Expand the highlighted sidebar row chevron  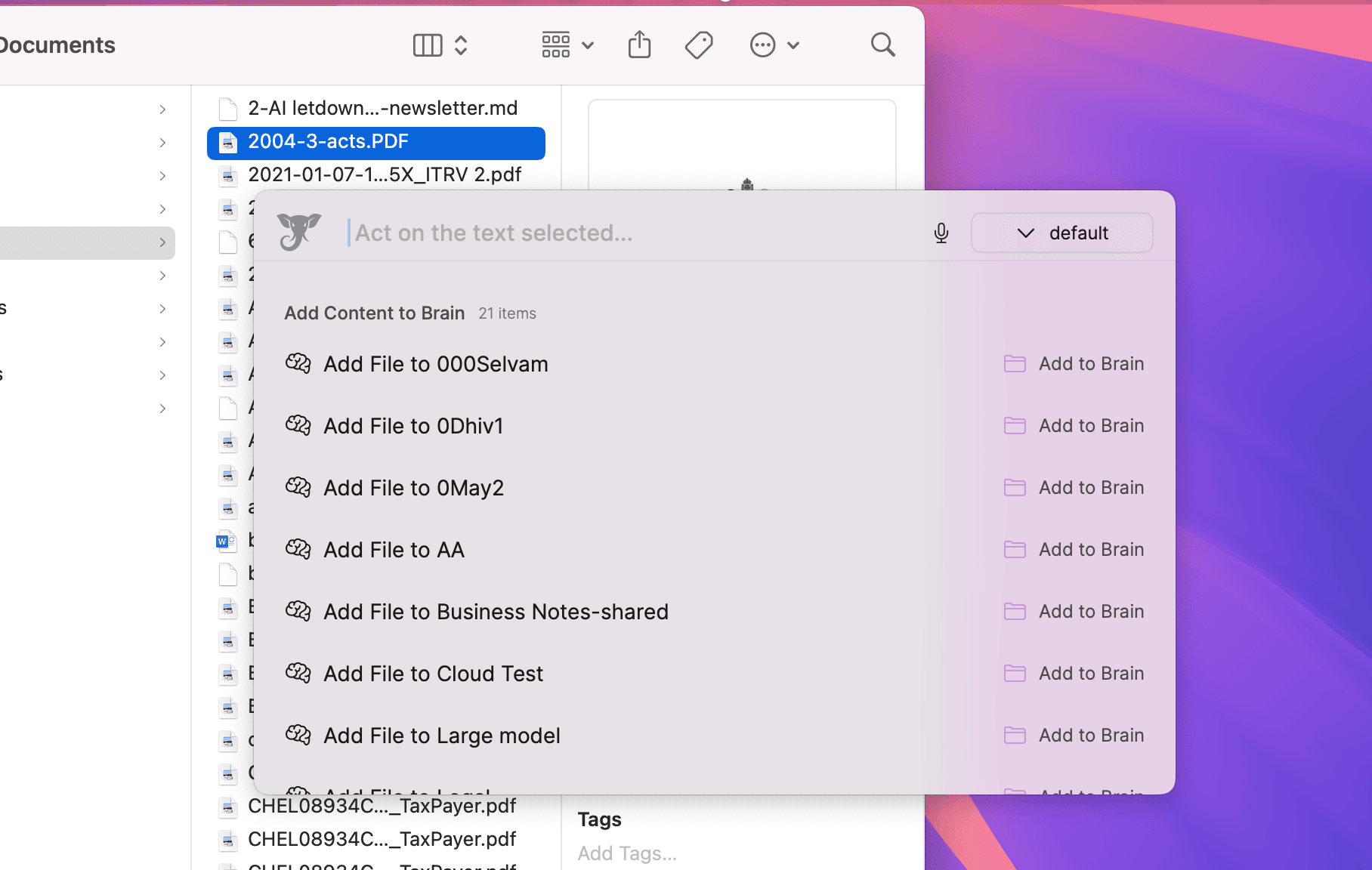click(x=162, y=242)
